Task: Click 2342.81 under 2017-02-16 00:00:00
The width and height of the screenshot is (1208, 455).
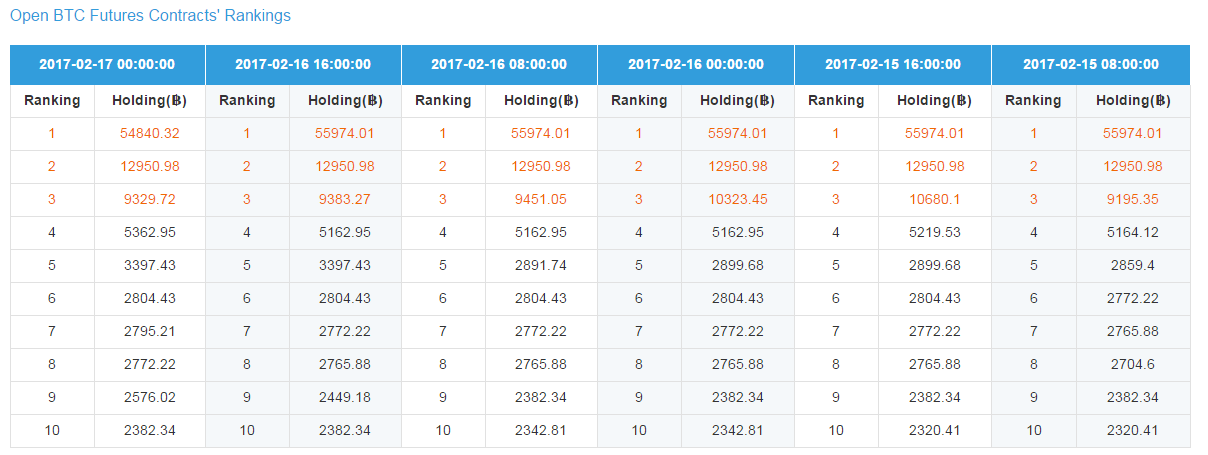Action: coord(738,431)
